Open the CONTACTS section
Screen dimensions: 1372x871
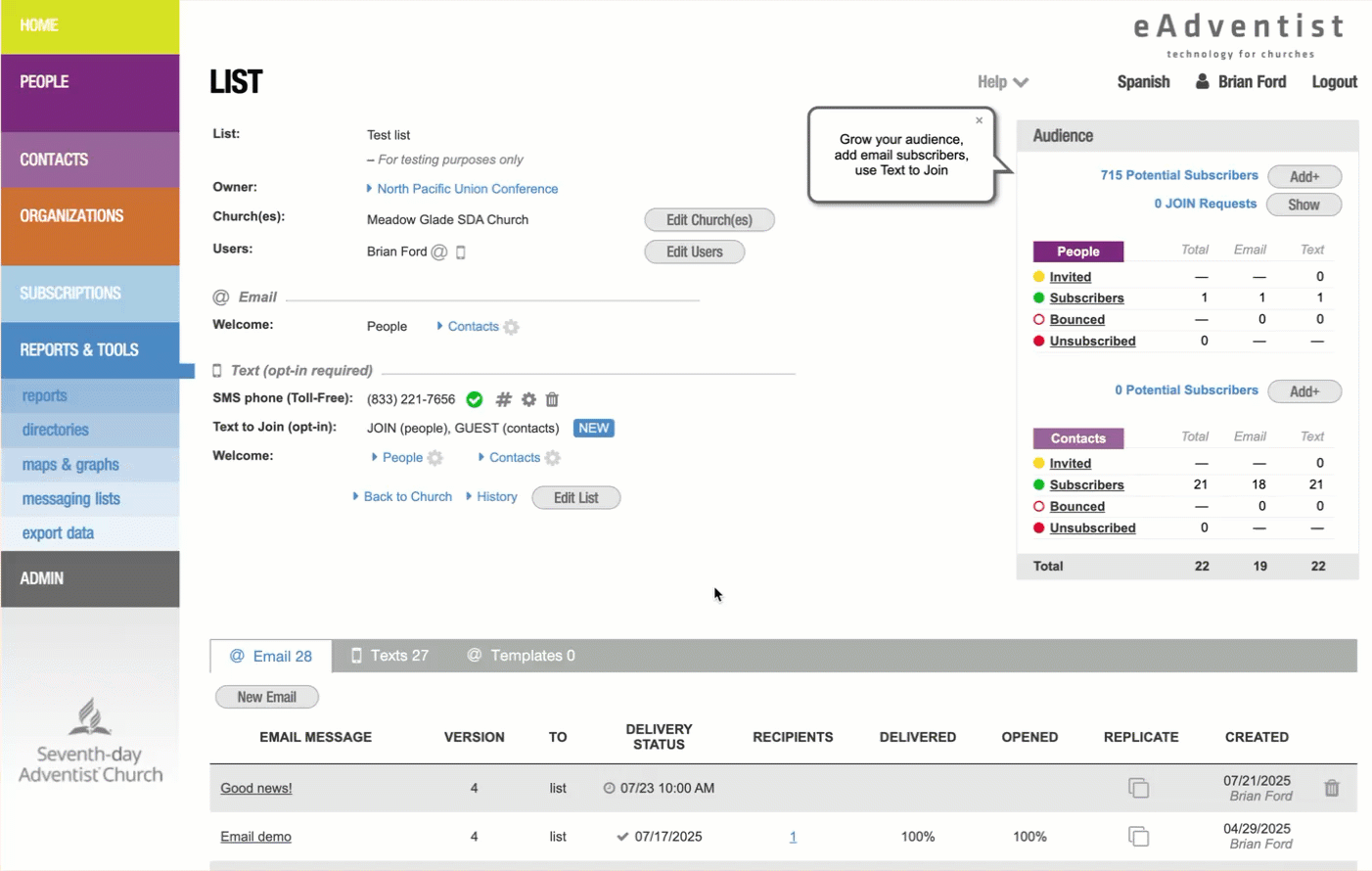pos(90,160)
